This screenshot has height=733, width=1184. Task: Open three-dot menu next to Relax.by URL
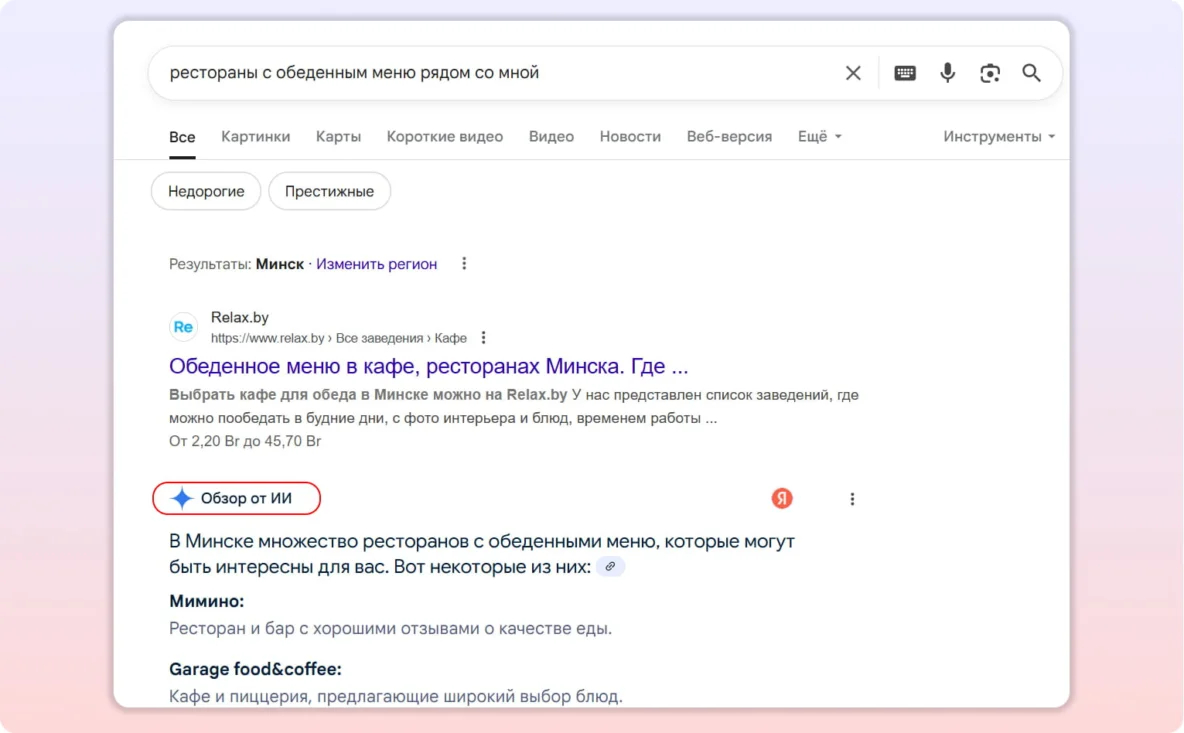coord(483,337)
